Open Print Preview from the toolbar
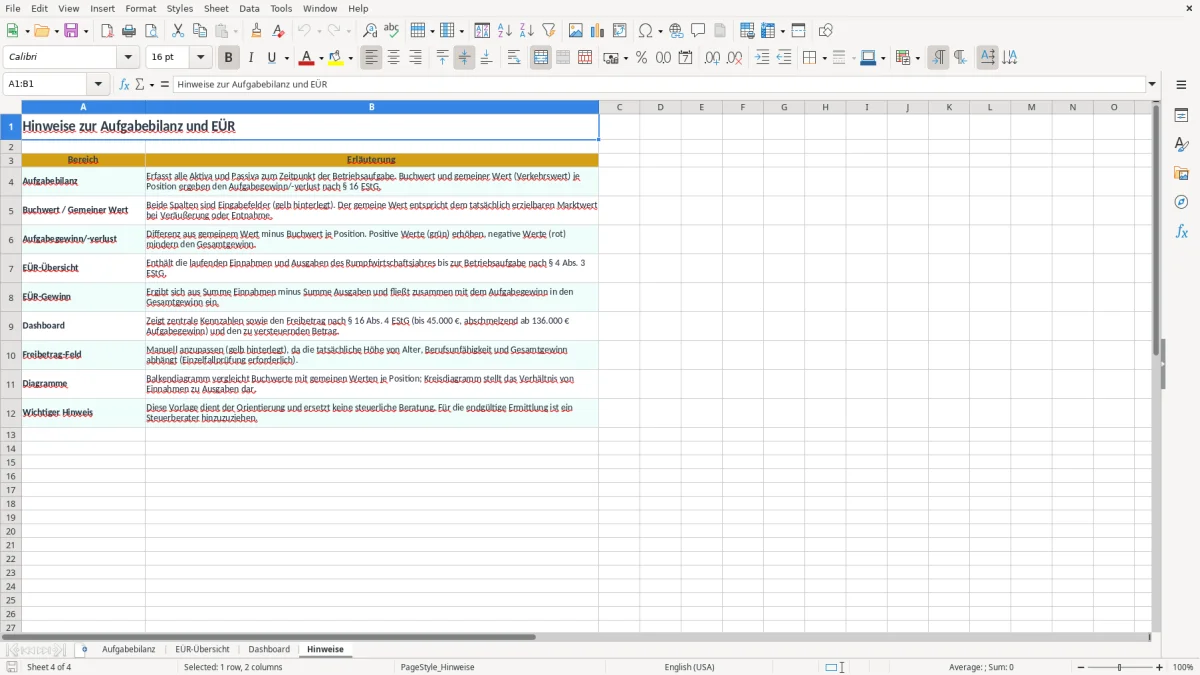 (151, 31)
